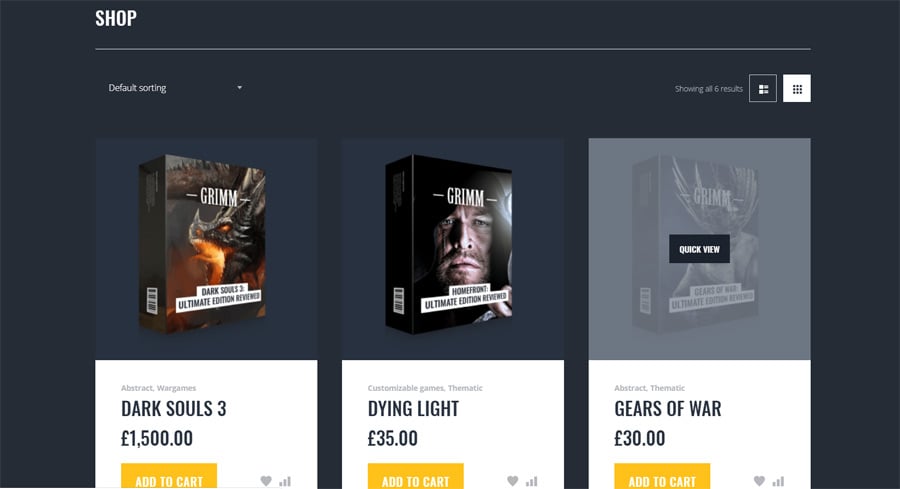Click the sorting dropdown arrow
Screen dimensions: 900x489
[x=239, y=88]
